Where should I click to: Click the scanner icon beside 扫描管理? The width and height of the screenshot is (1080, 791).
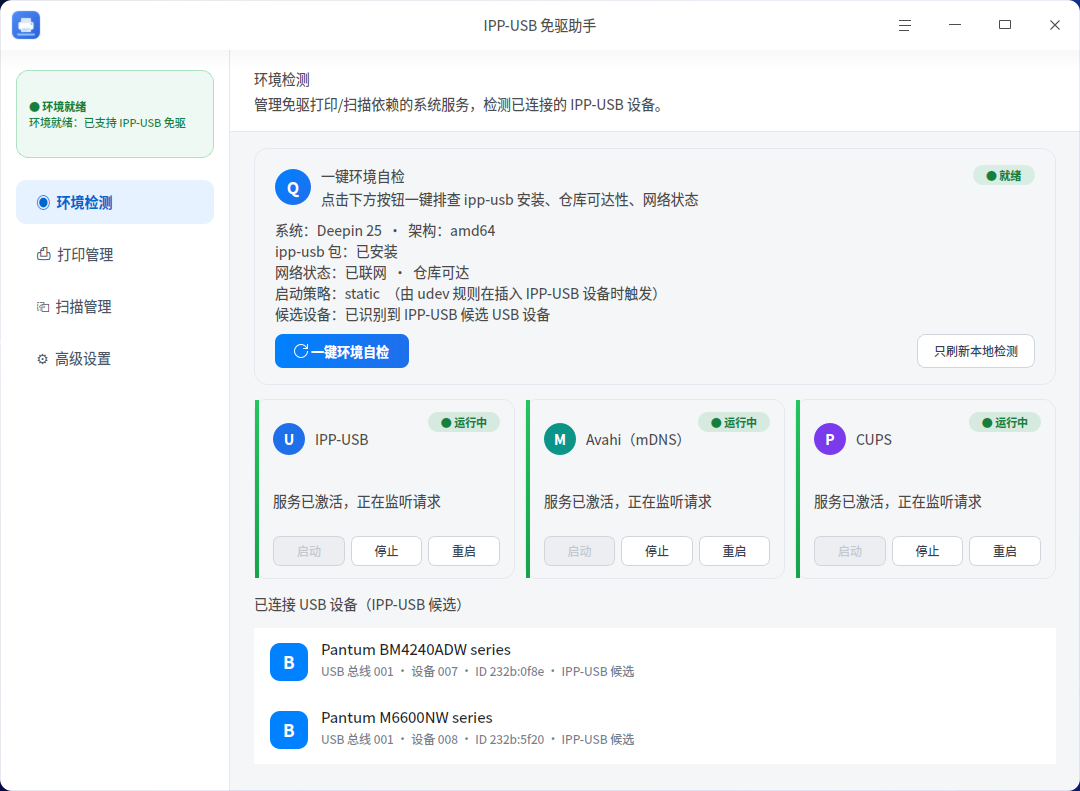[x=43, y=307]
